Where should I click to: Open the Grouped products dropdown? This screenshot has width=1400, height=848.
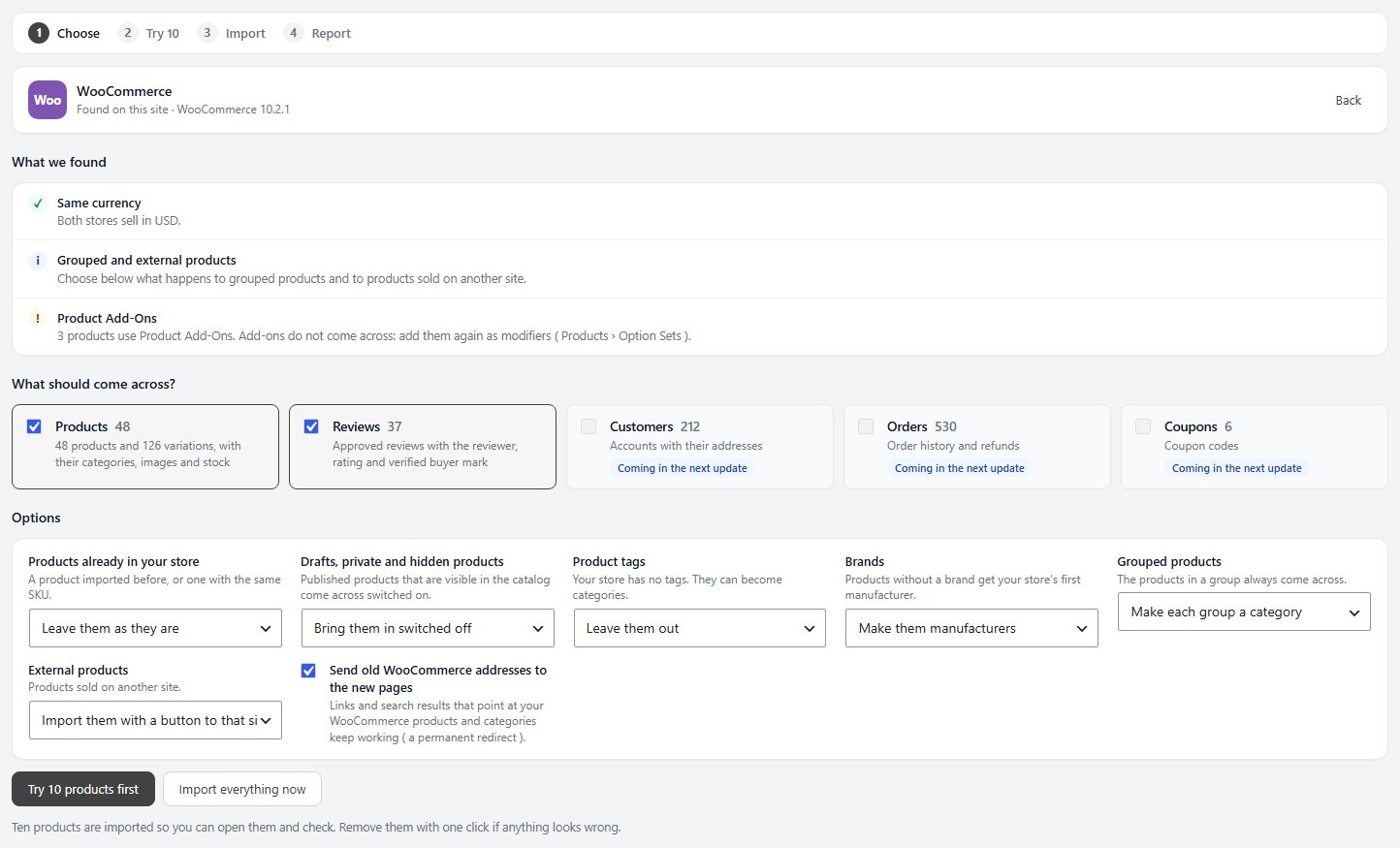point(1244,612)
